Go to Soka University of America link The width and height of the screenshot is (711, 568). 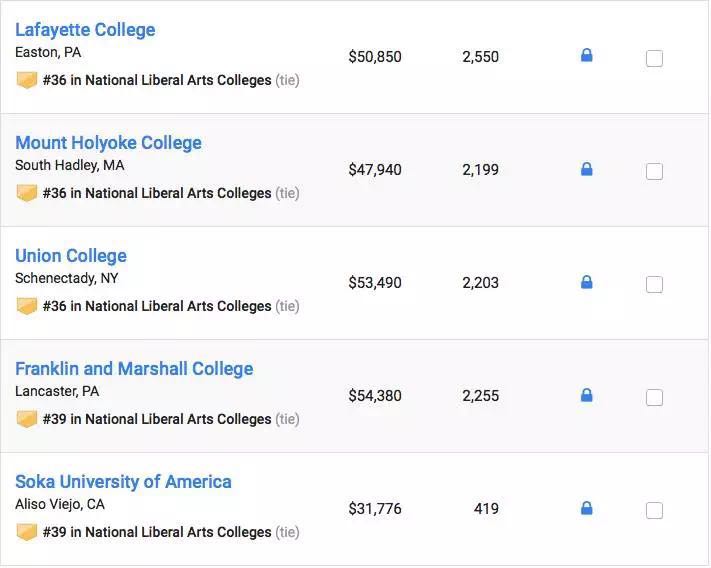[123, 482]
